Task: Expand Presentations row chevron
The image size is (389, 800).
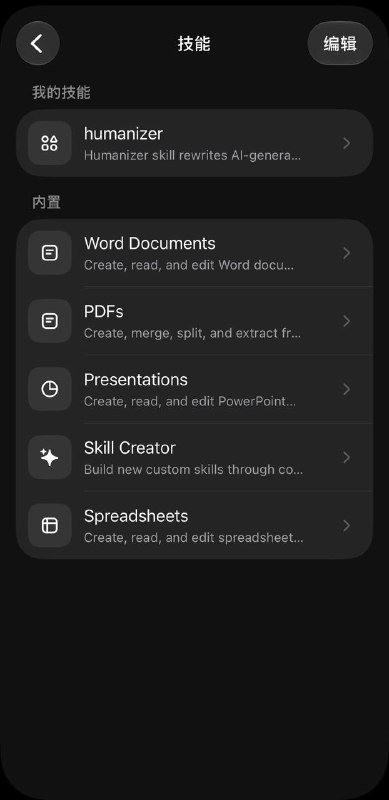Action: (347, 389)
